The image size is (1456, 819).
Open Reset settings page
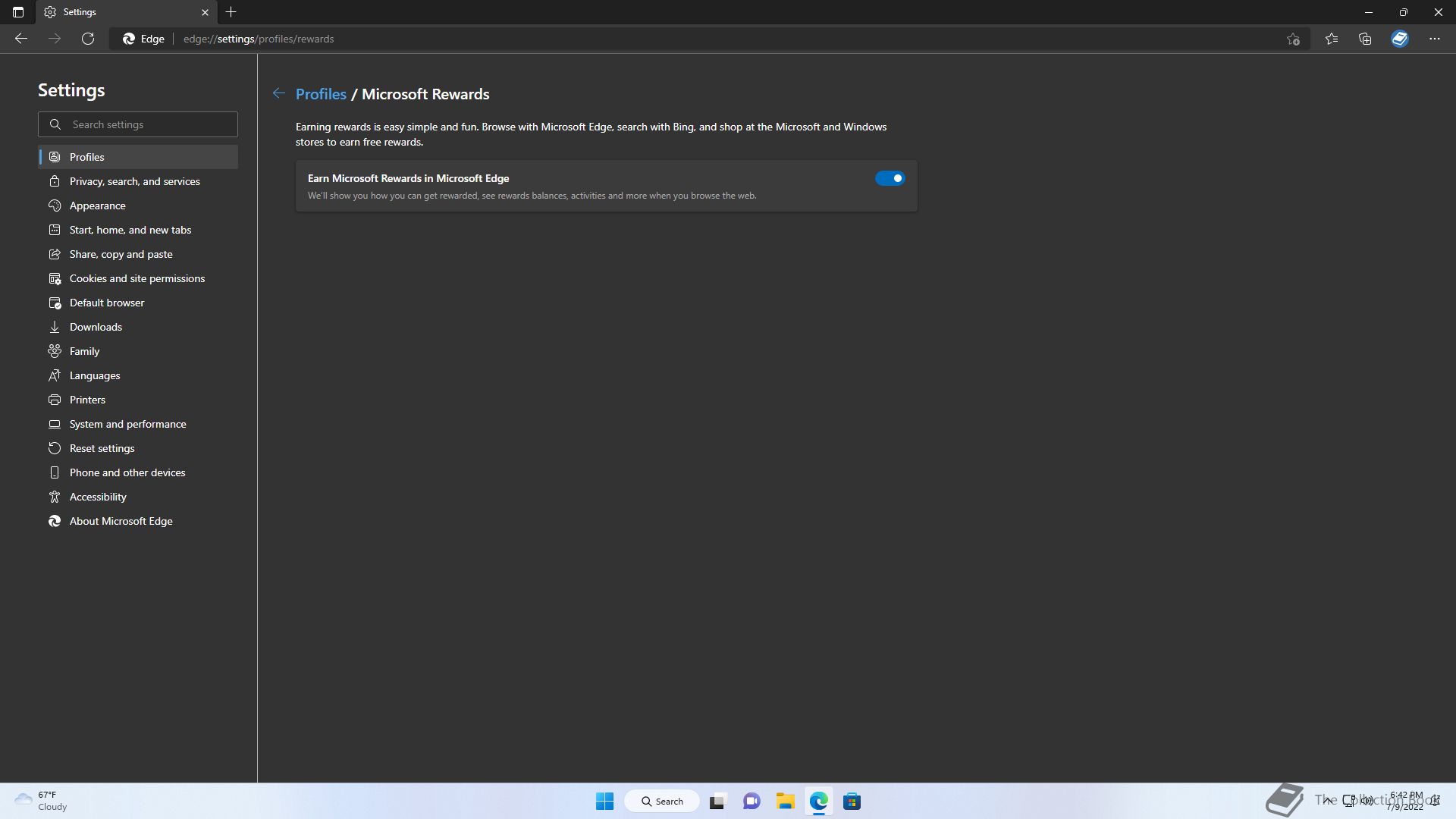click(x=138, y=448)
